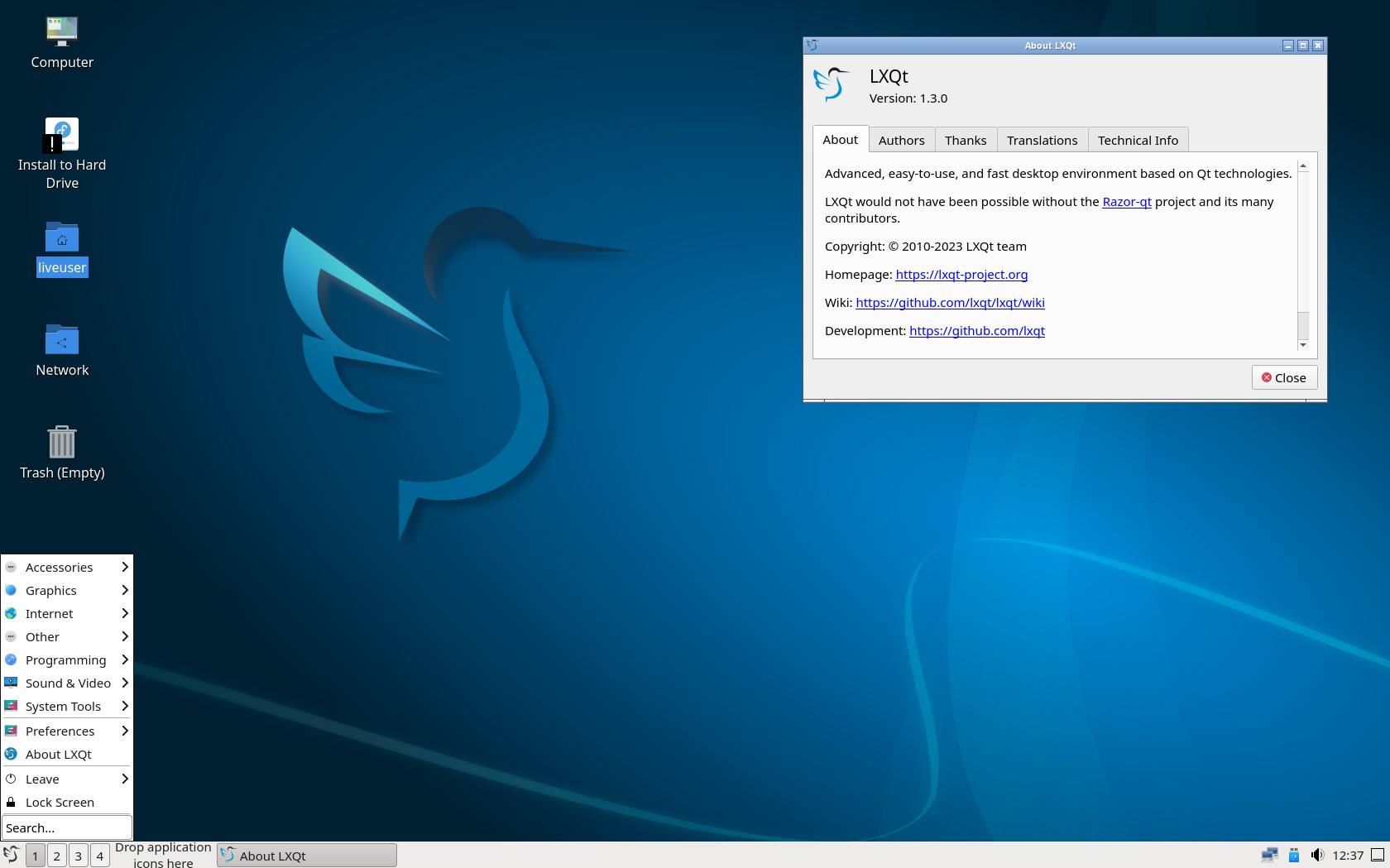Select the About tab
This screenshot has width=1390, height=868.
coord(841,139)
